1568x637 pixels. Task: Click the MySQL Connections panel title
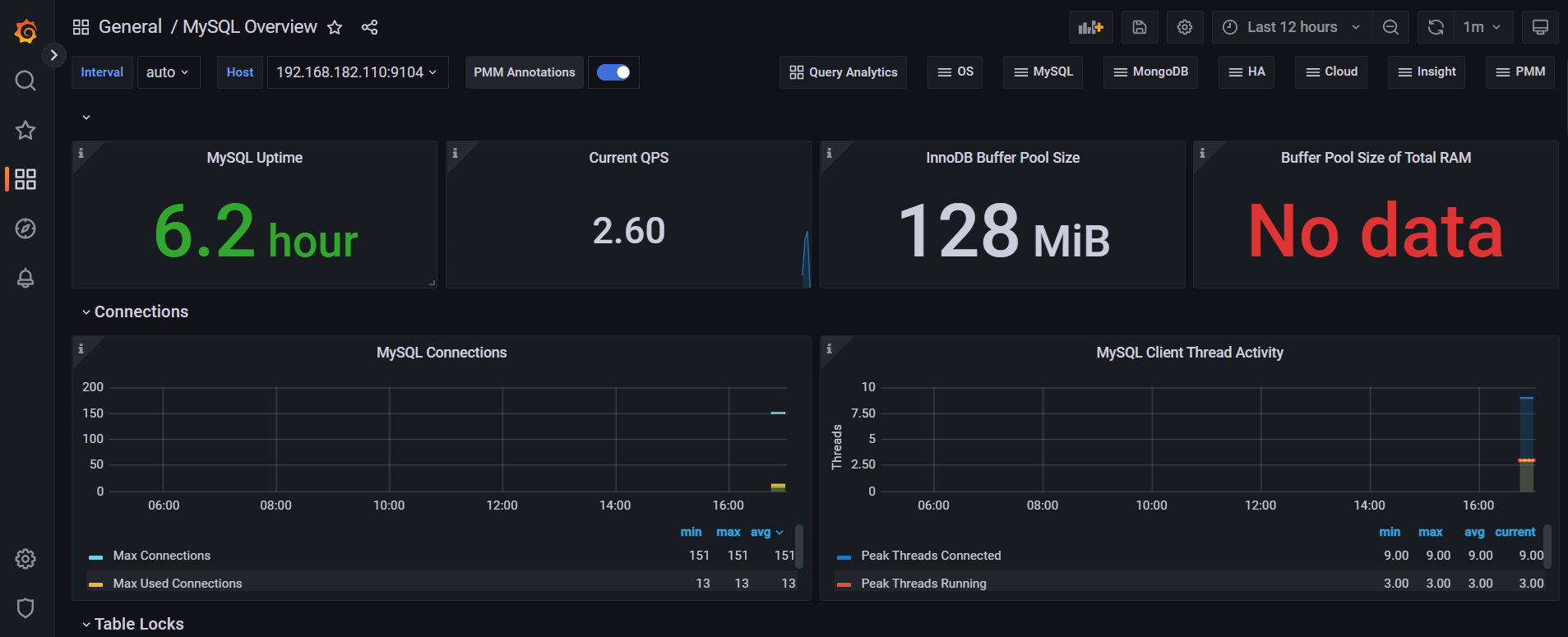coord(442,353)
